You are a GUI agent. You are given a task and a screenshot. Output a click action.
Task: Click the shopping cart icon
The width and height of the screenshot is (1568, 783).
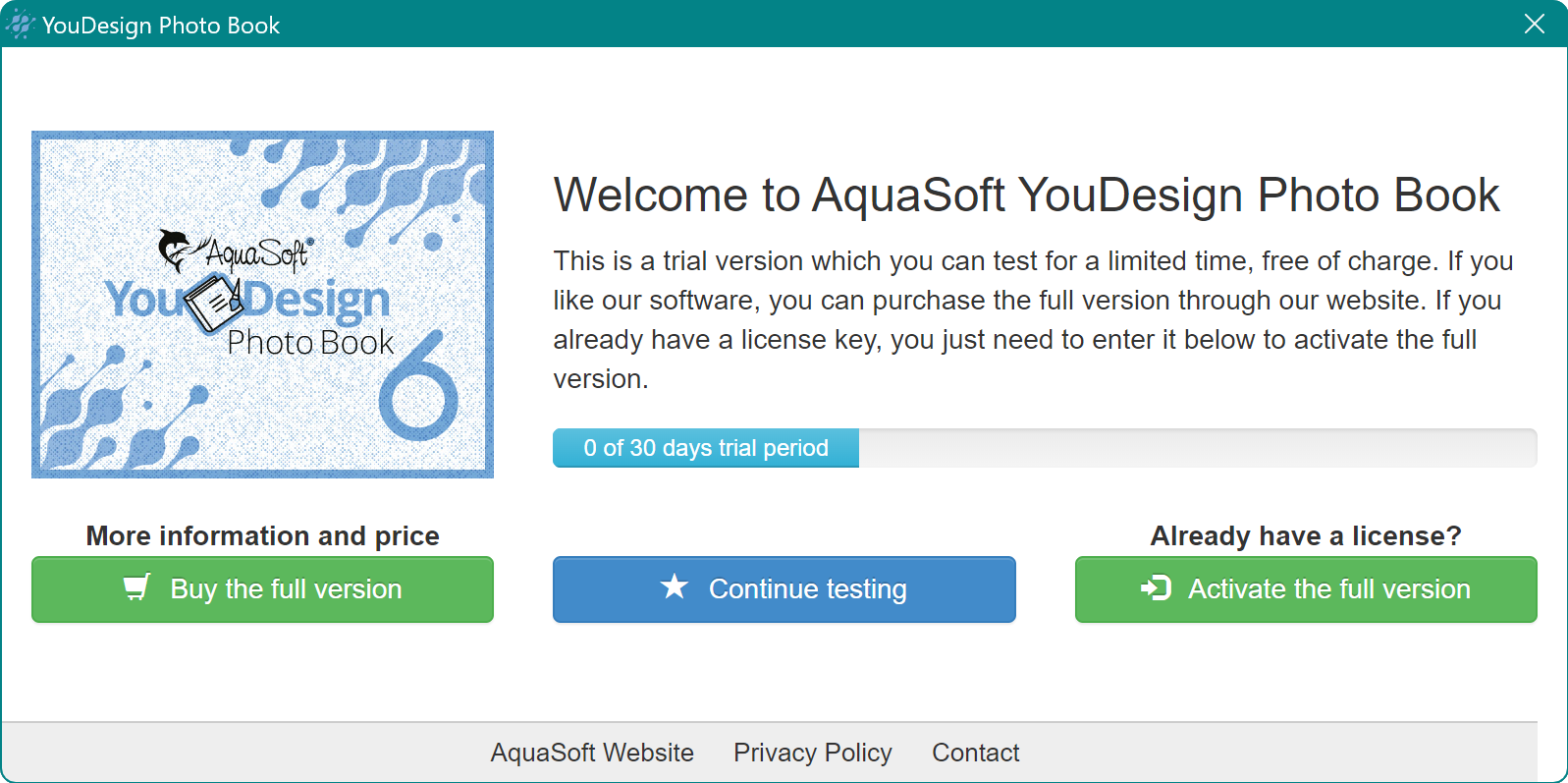click(x=136, y=587)
